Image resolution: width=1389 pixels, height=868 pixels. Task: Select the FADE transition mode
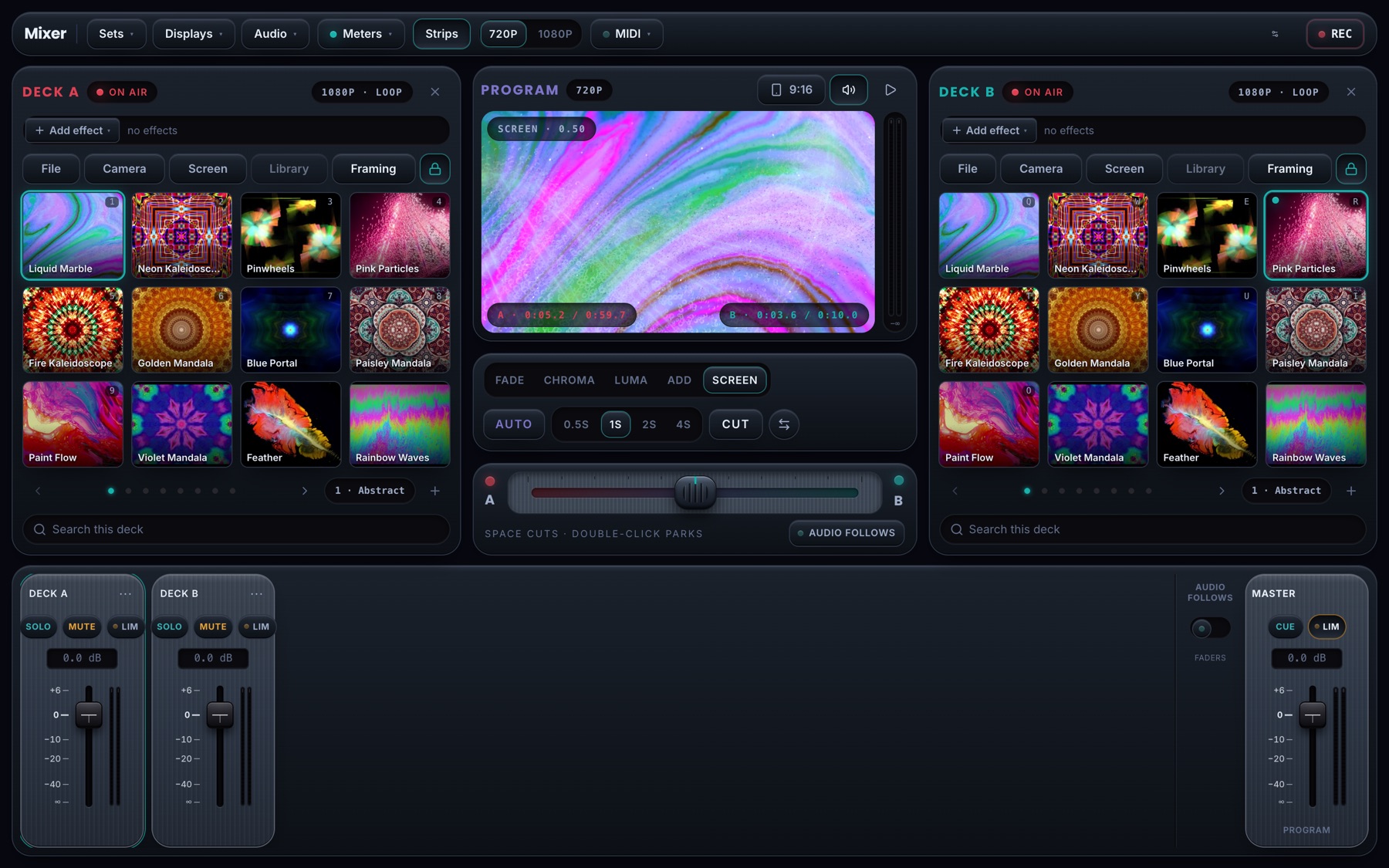tap(509, 380)
